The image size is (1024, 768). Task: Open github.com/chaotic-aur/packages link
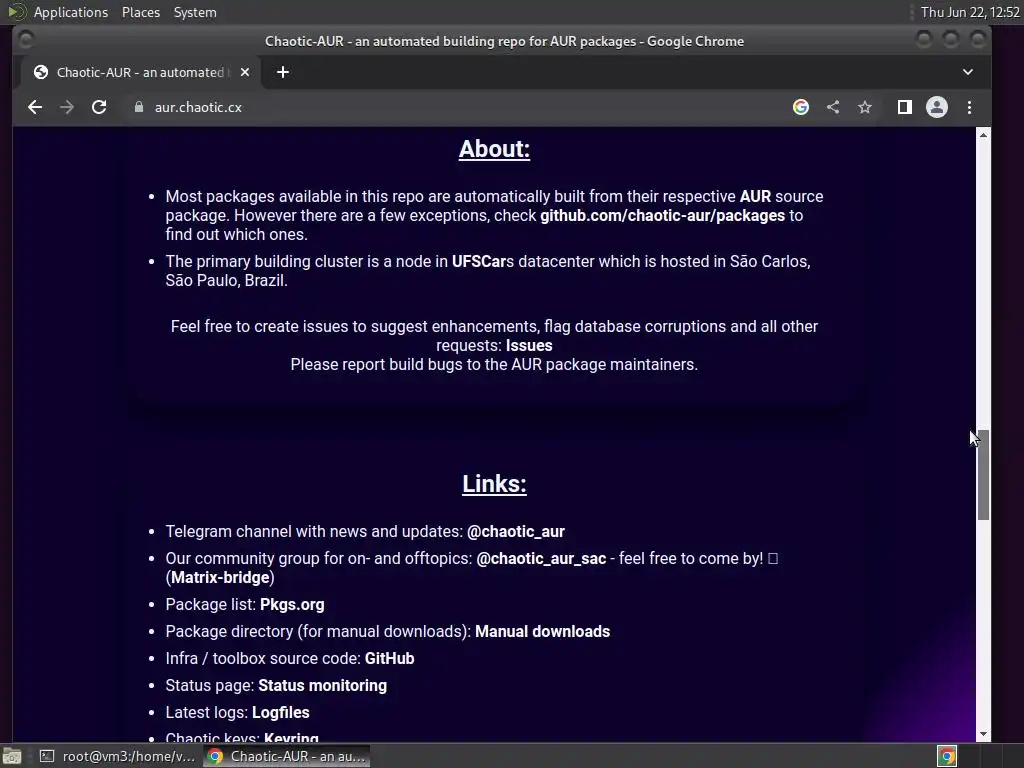[662, 216]
